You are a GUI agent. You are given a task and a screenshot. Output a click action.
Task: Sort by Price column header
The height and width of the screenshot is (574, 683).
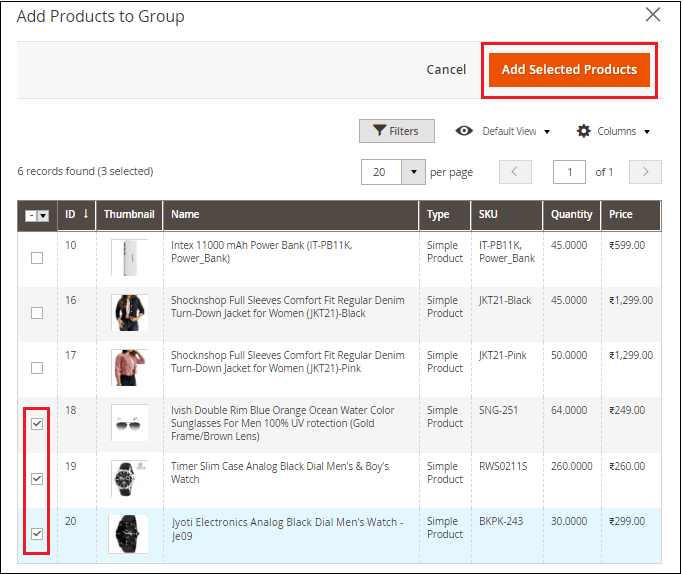coord(631,214)
